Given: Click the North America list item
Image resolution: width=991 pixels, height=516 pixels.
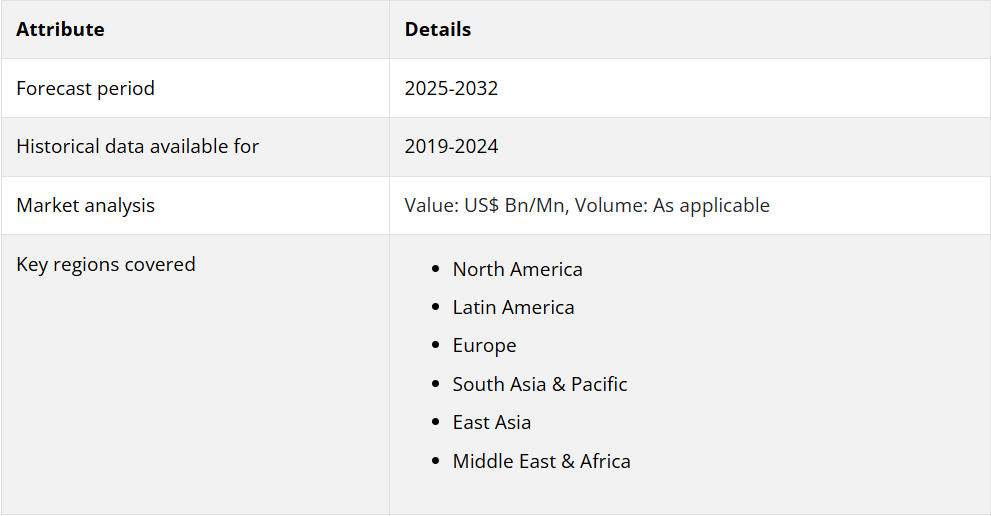Looking at the screenshot, I should coord(517,270).
